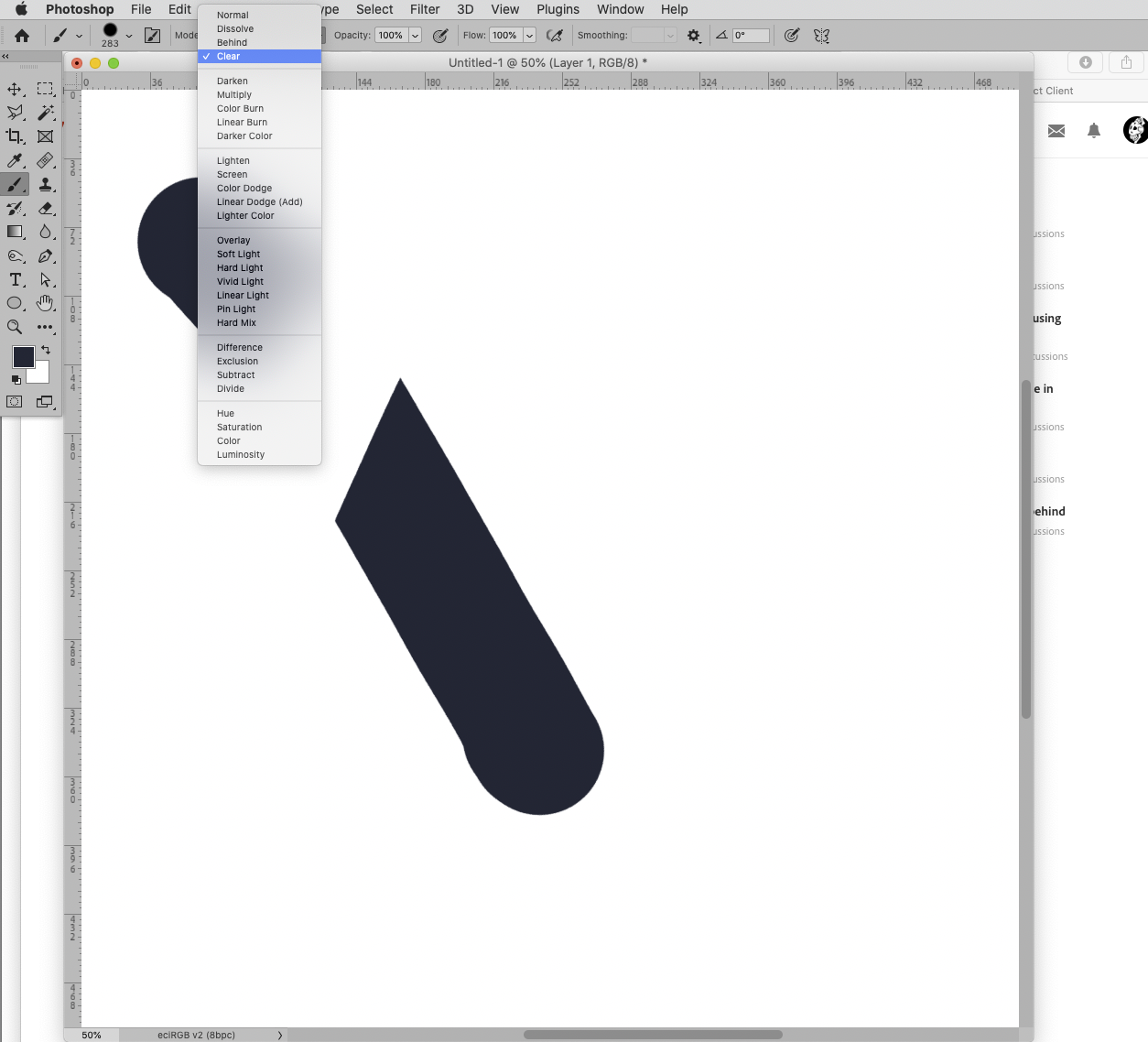Choose the Eraser tool
The image size is (1148, 1042).
point(45,208)
